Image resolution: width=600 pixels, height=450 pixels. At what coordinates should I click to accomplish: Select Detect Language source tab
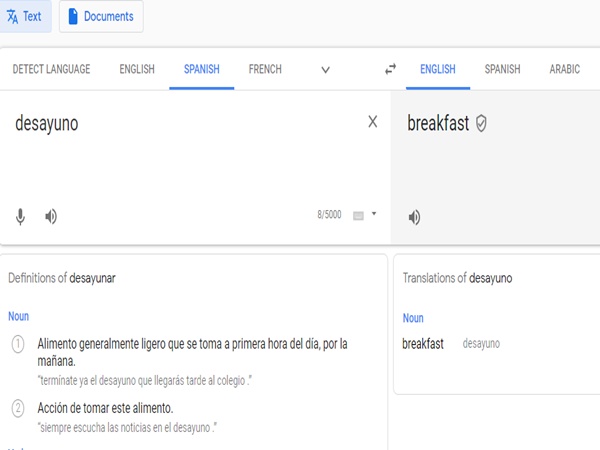pyautogui.click(x=51, y=69)
